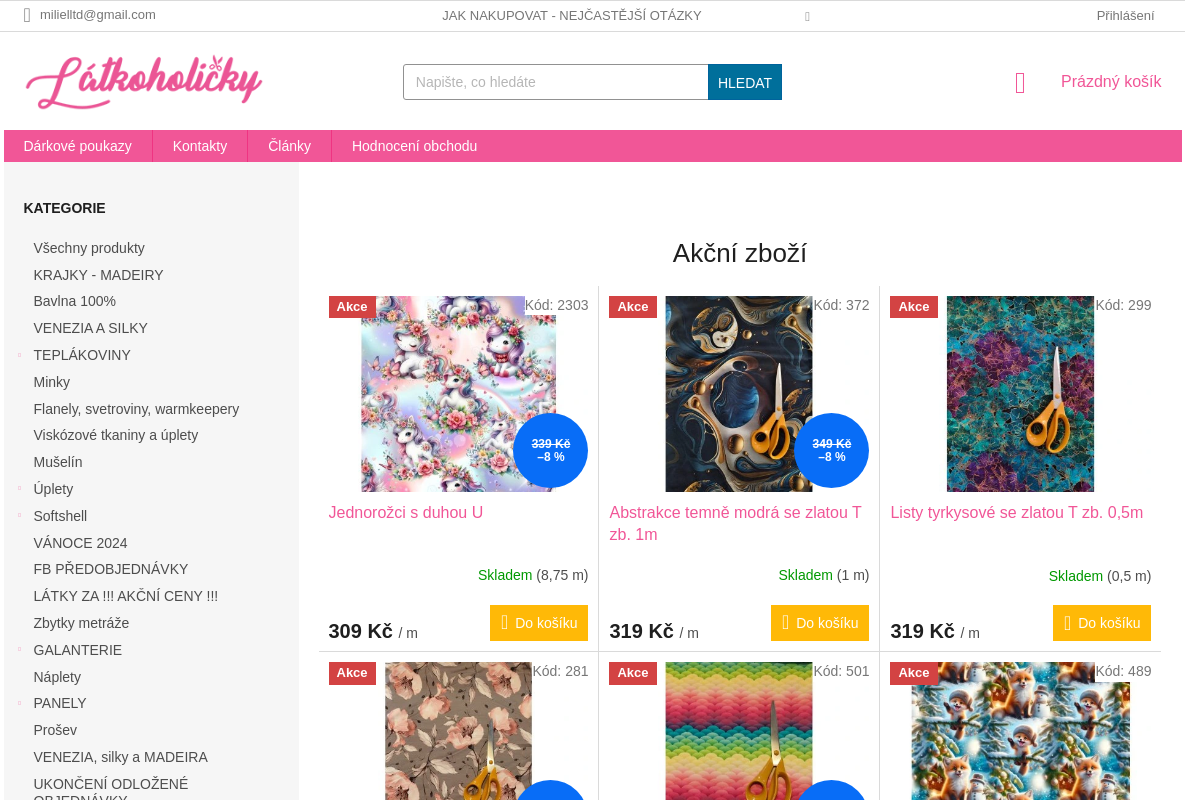This screenshot has width=1200, height=800.
Task: Click the blue 349 Kč discount badge
Action: point(831,450)
